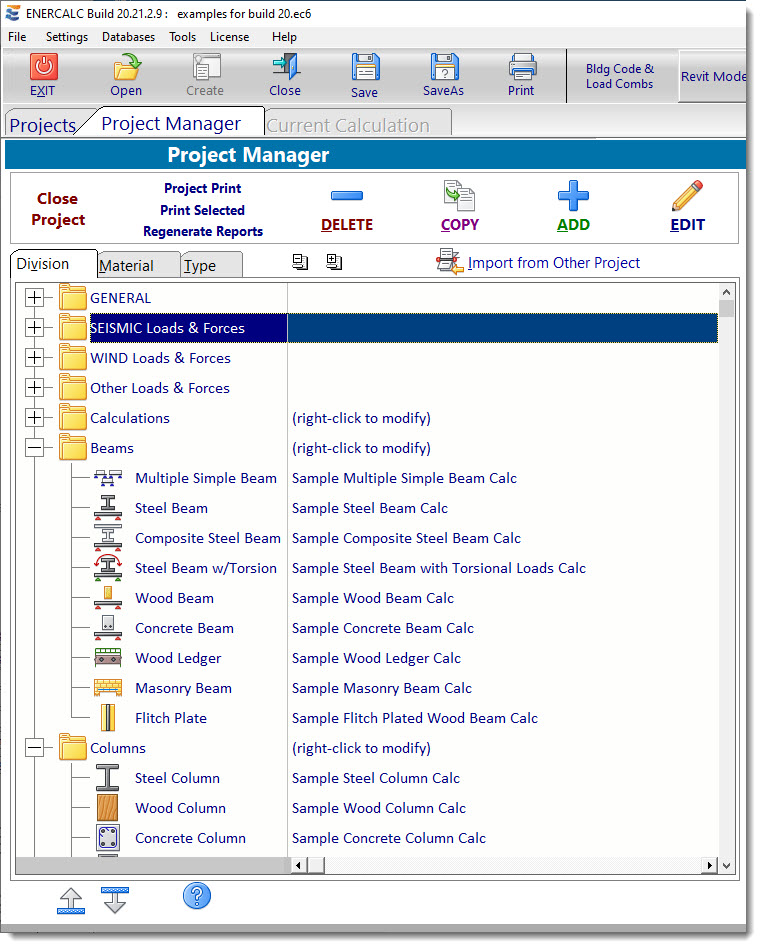Screen dimensions: 761x948
Task: Click the Print printer icon in toolbar
Action: click(521, 67)
